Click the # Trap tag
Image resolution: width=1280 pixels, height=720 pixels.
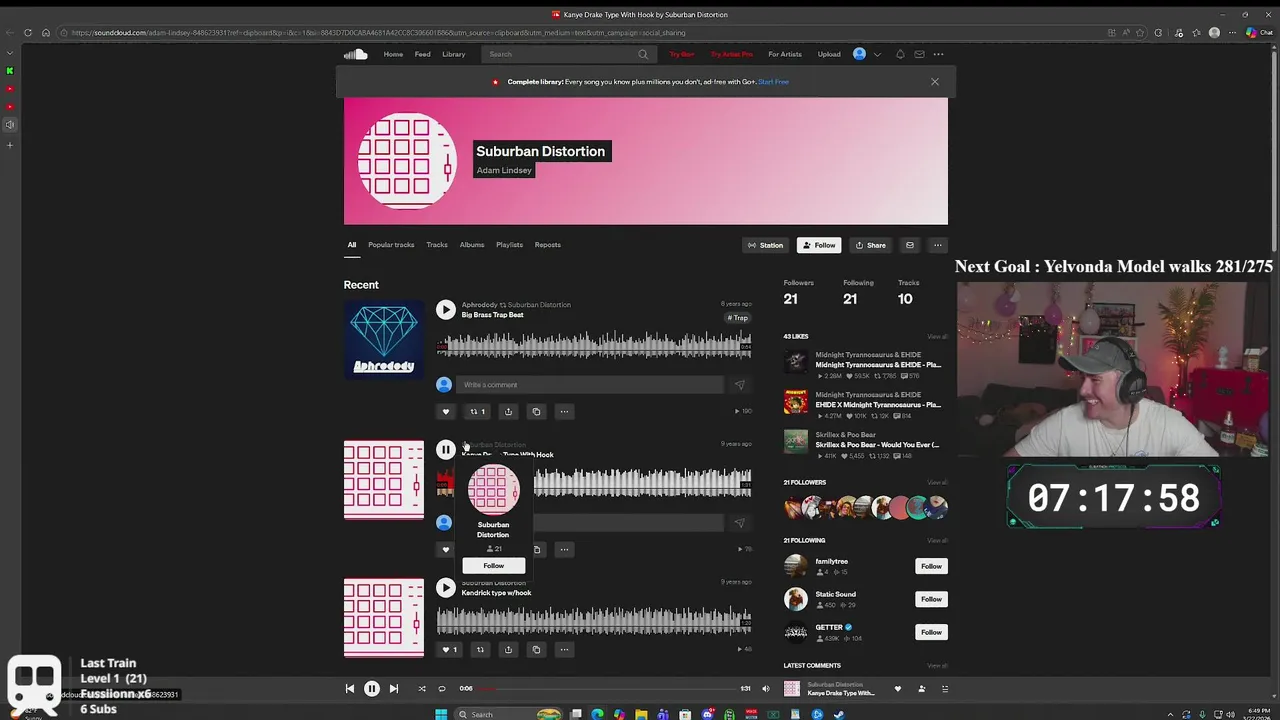tap(738, 318)
